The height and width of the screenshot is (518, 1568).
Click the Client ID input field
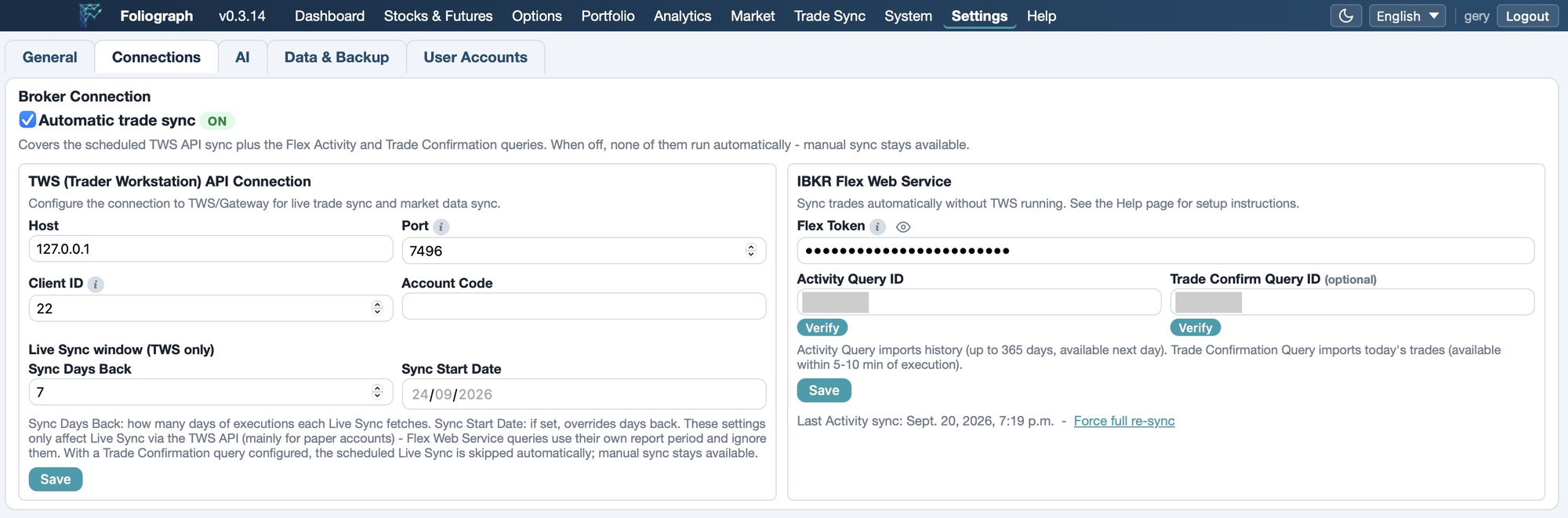211,308
